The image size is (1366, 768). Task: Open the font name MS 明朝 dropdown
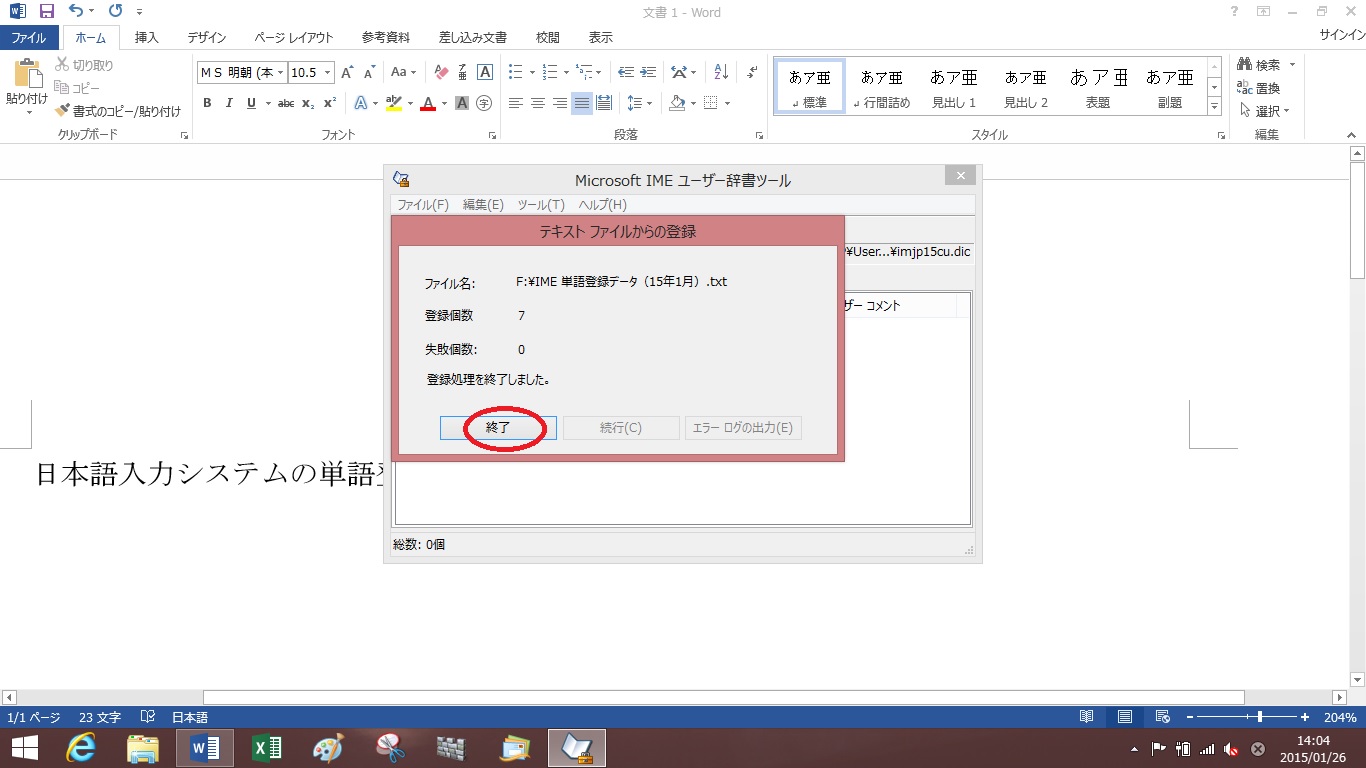[281, 73]
